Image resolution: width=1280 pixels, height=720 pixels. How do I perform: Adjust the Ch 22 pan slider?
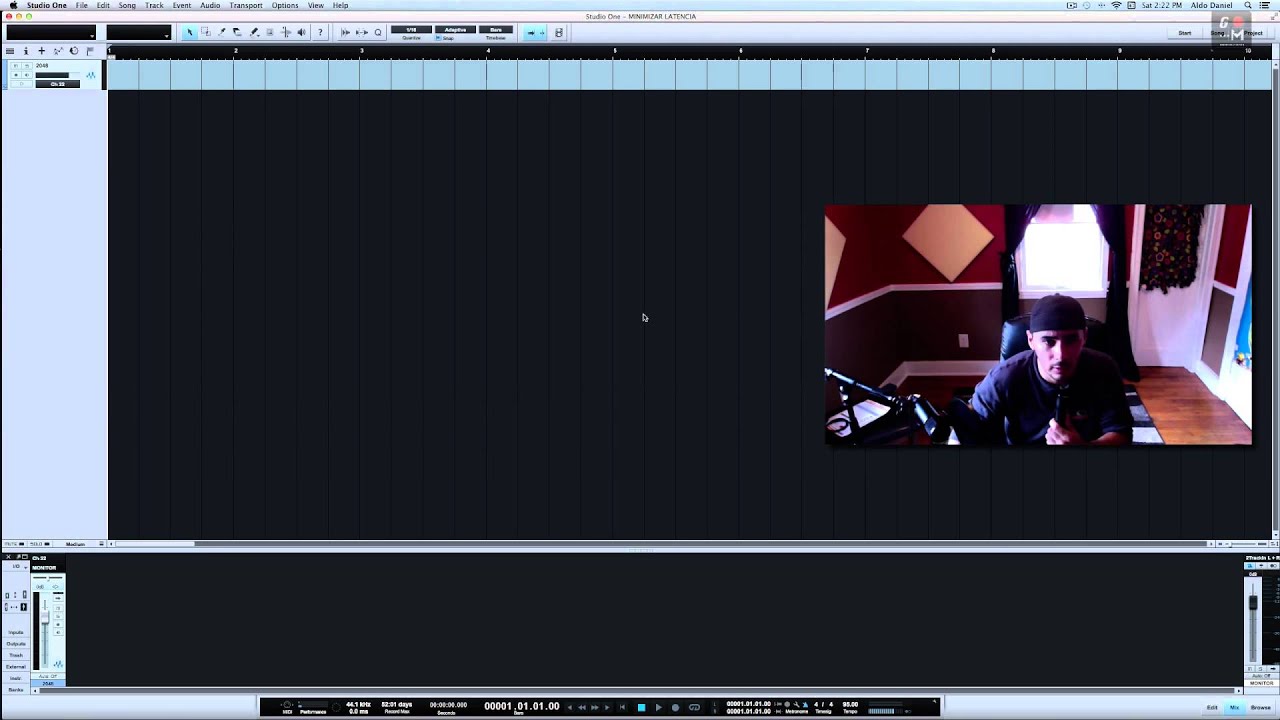(x=48, y=577)
